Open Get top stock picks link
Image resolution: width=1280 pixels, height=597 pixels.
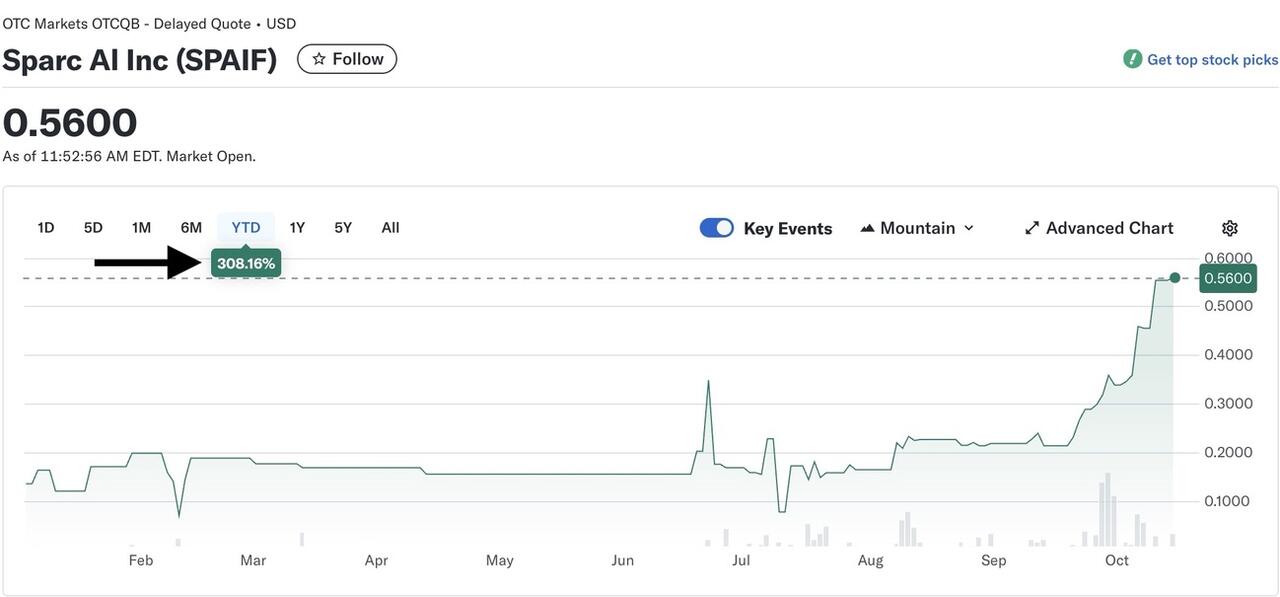(x=1212, y=60)
